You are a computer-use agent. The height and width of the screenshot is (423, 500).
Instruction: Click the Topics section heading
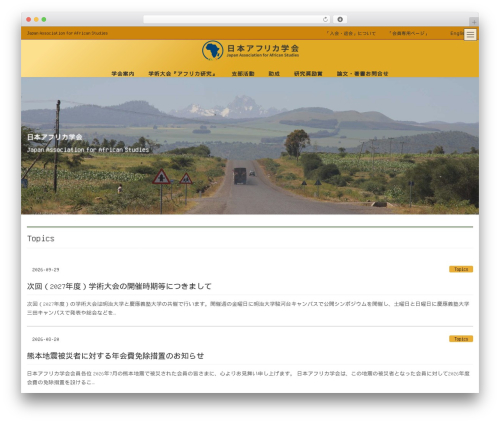(x=41, y=239)
